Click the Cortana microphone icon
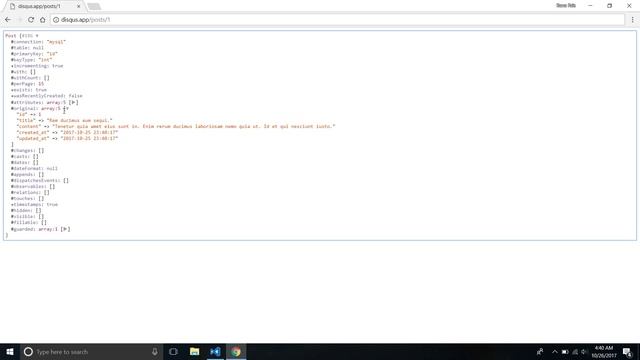This screenshot has width=640, height=360. point(155,351)
